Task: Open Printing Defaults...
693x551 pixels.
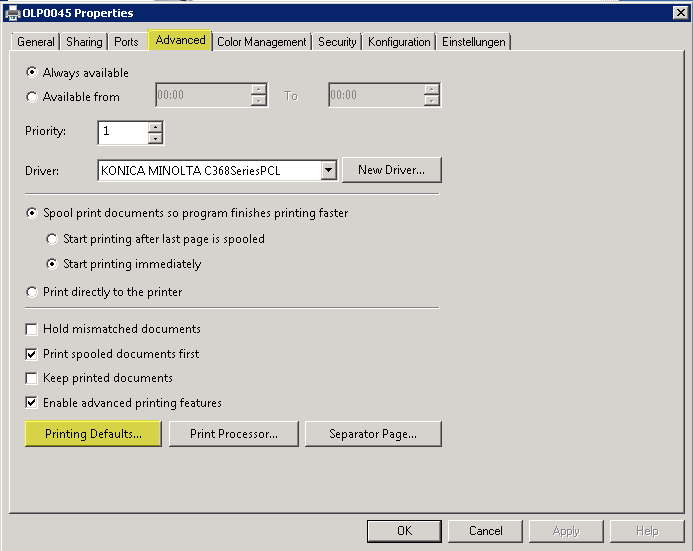Action: 93,434
